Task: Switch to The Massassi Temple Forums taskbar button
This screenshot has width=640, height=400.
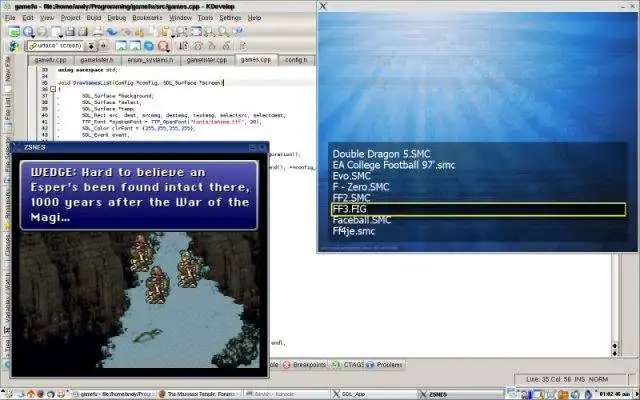Action: 200,394
